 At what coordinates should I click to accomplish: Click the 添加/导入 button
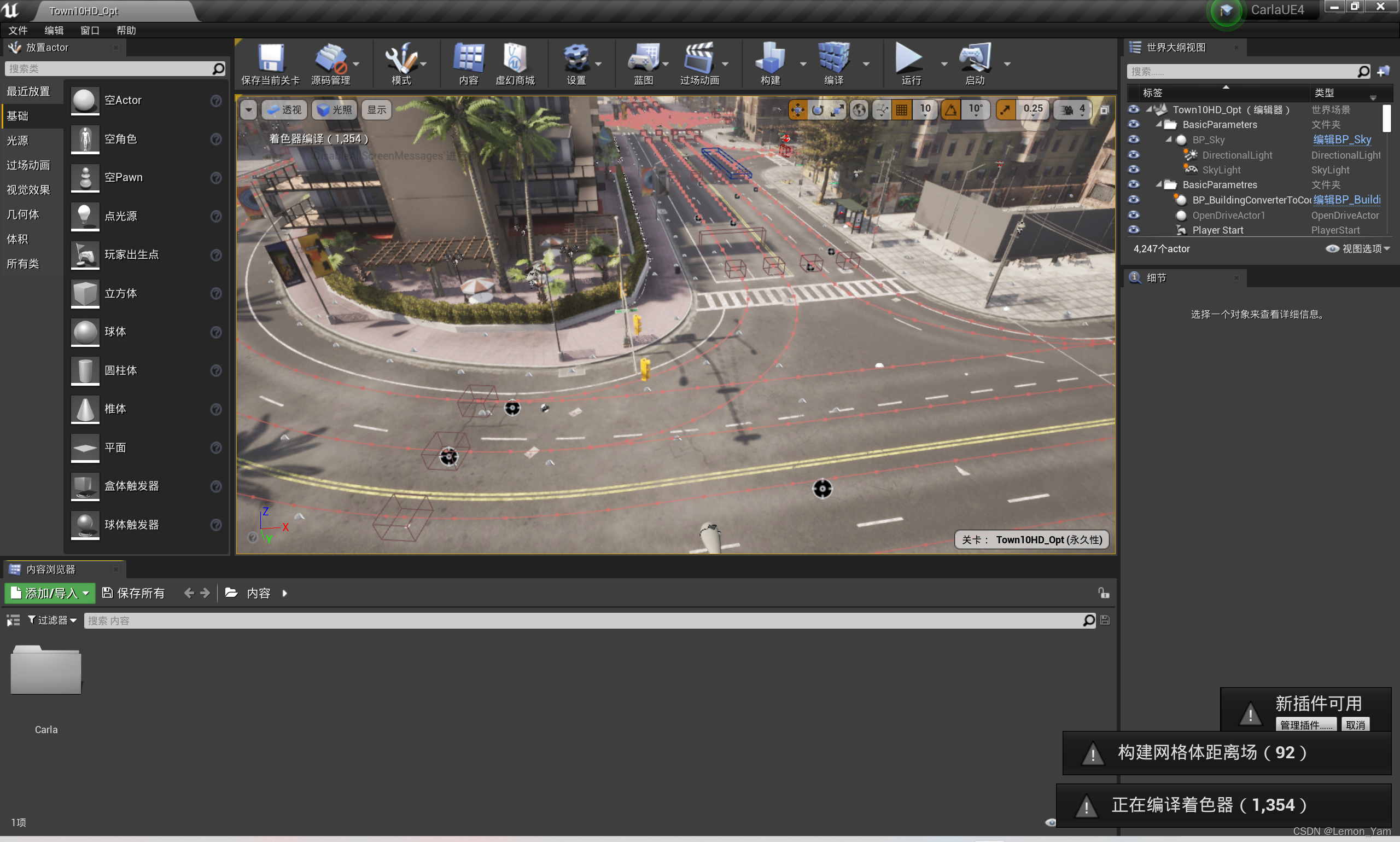[50, 593]
